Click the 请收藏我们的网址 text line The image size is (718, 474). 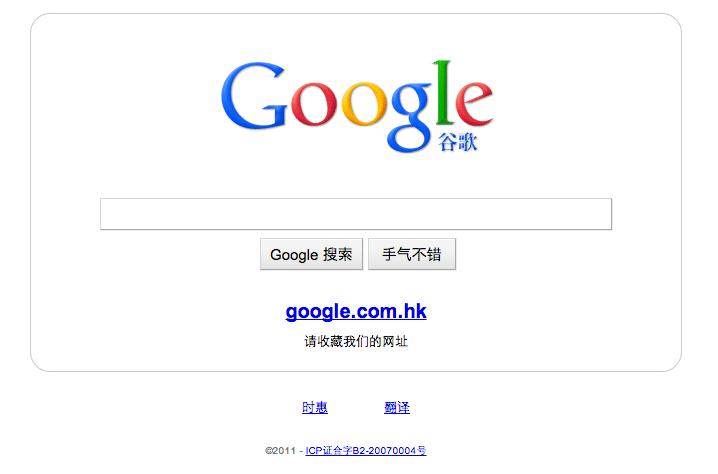pyautogui.click(x=356, y=341)
